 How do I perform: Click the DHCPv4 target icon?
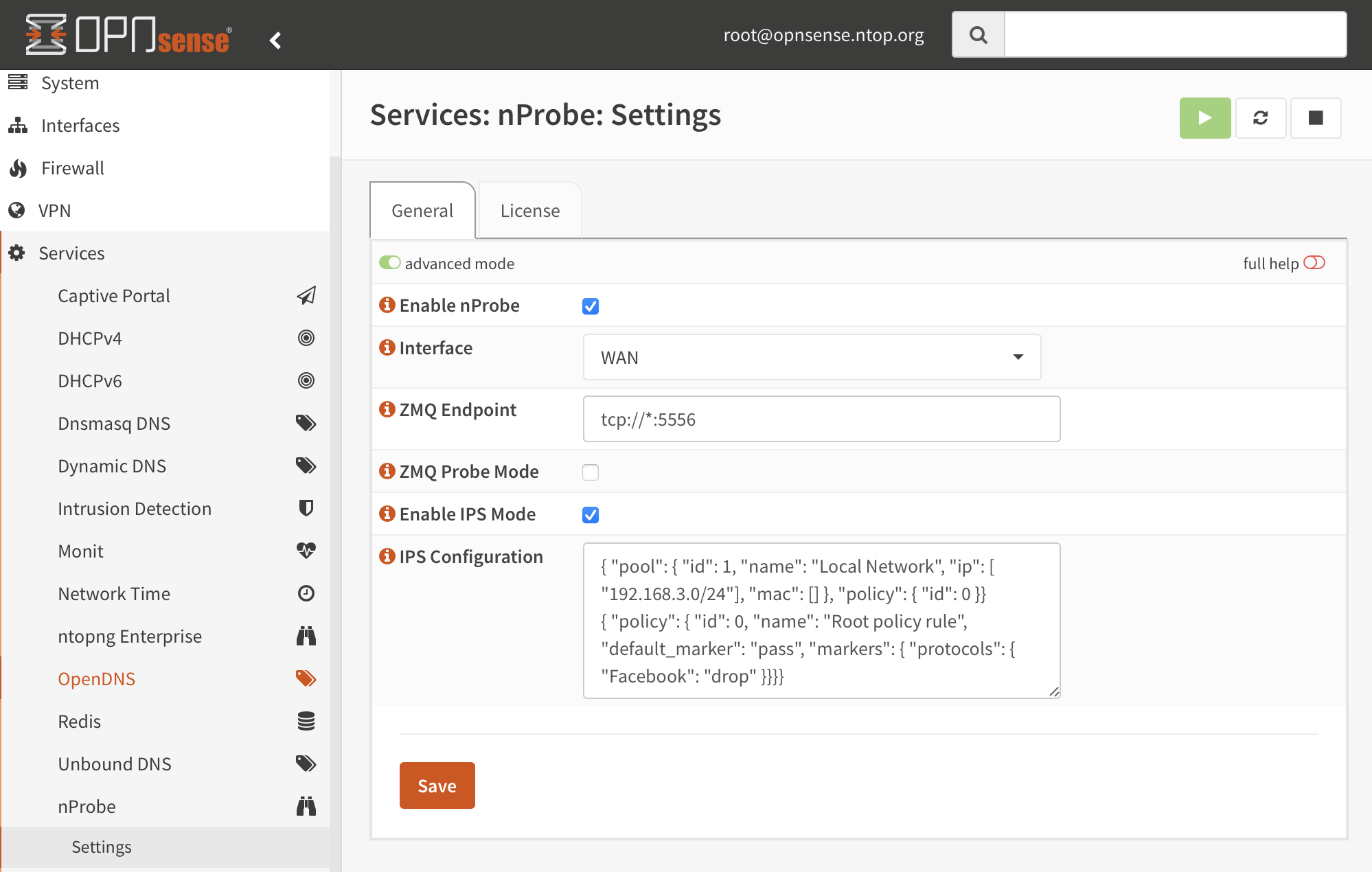(x=306, y=338)
